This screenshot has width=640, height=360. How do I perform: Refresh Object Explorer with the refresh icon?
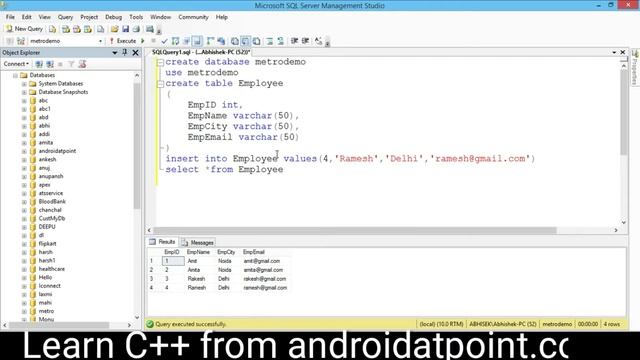[82, 64]
